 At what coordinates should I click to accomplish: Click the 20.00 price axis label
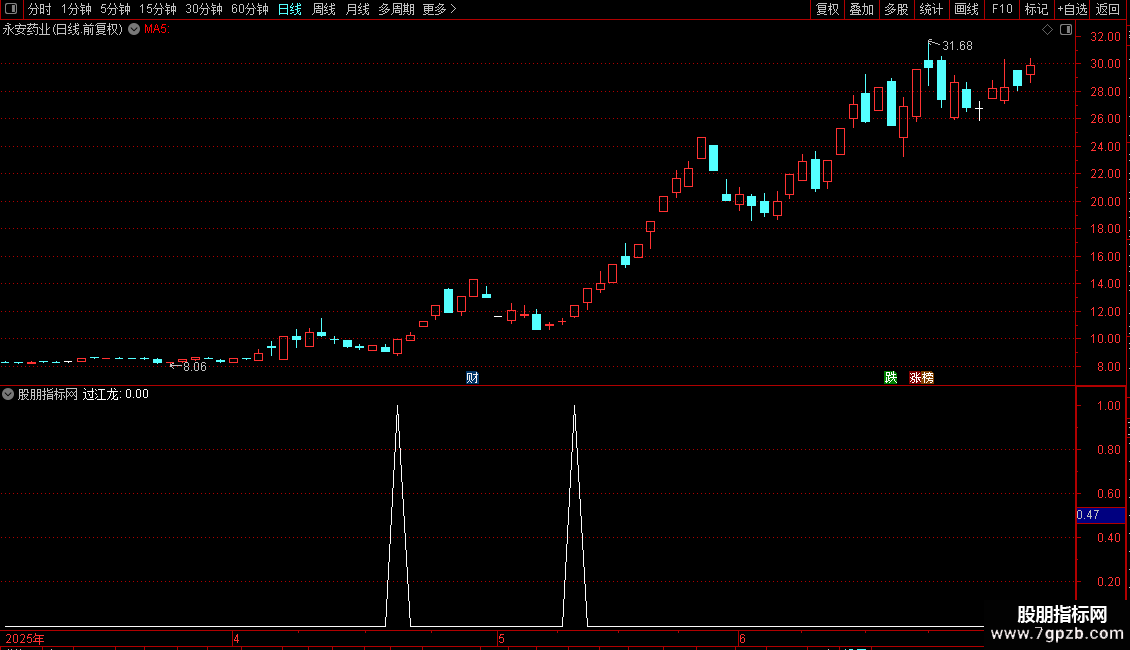pyautogui.click(x=1105, y=202)
